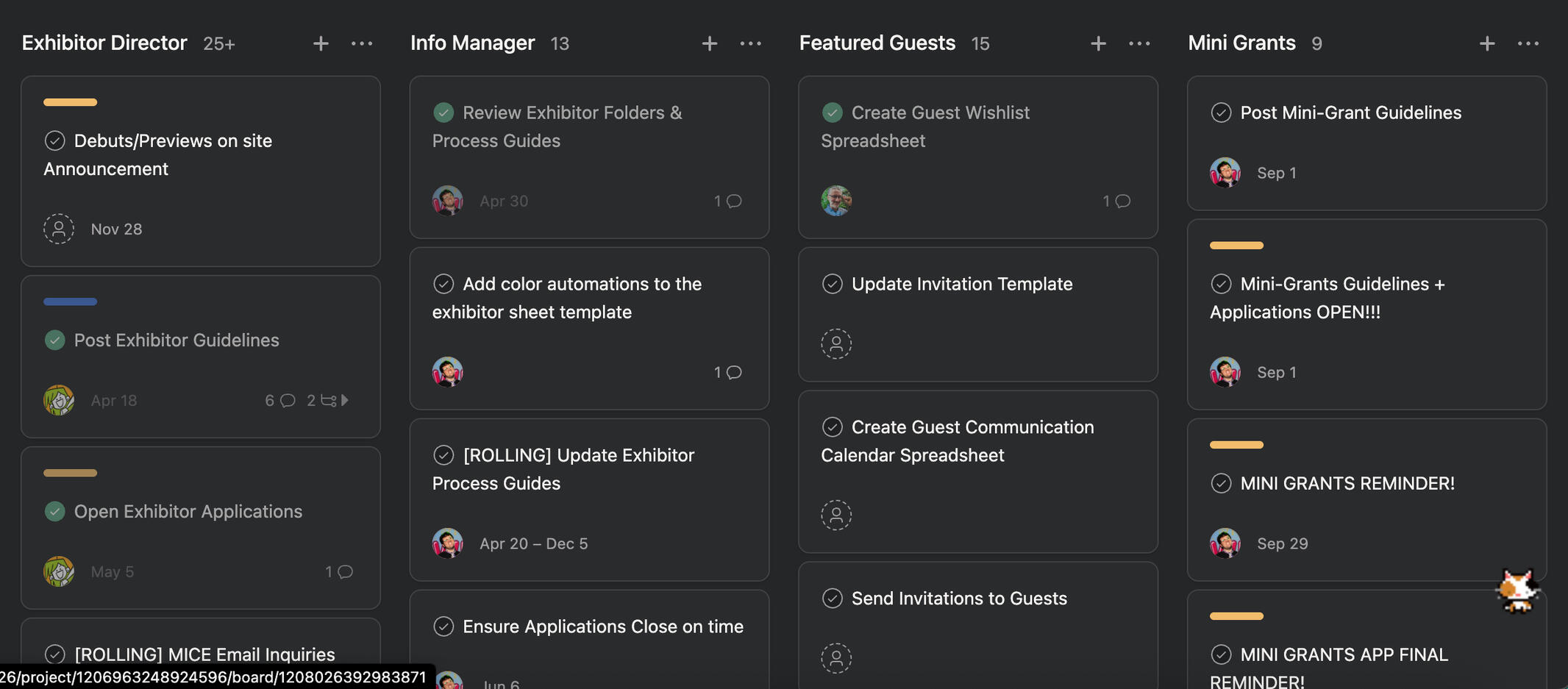
Task: Click the assignee avatar on Open Exhibitor Applications
Action: 59,571
